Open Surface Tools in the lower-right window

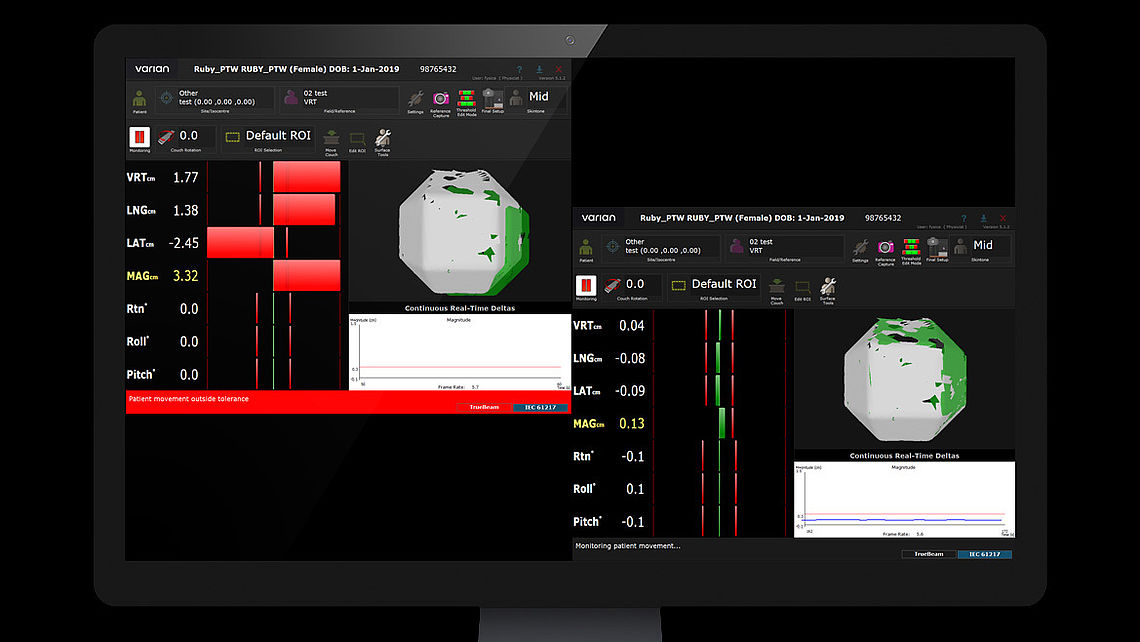click(827, 287)
